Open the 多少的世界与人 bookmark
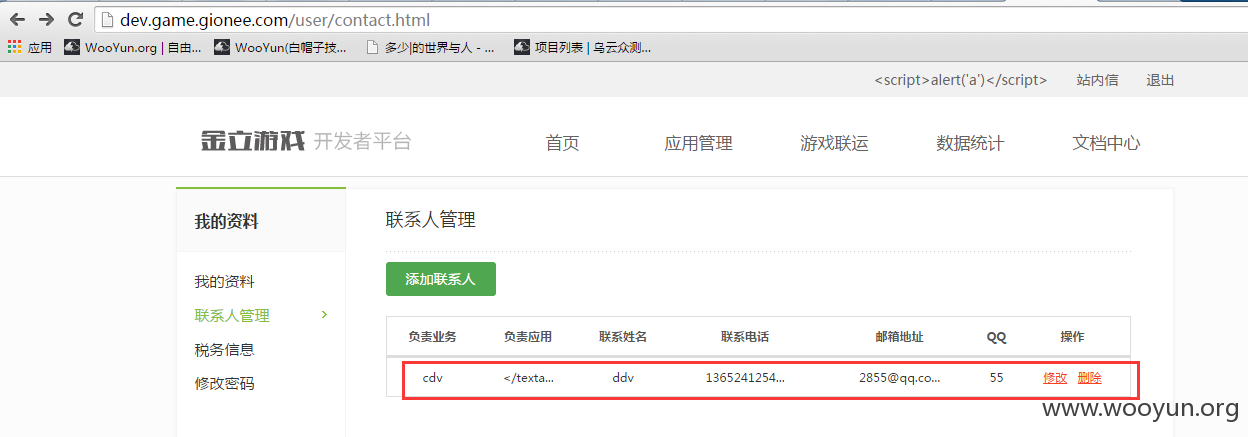1248x437 pixels. pos(430,46)
